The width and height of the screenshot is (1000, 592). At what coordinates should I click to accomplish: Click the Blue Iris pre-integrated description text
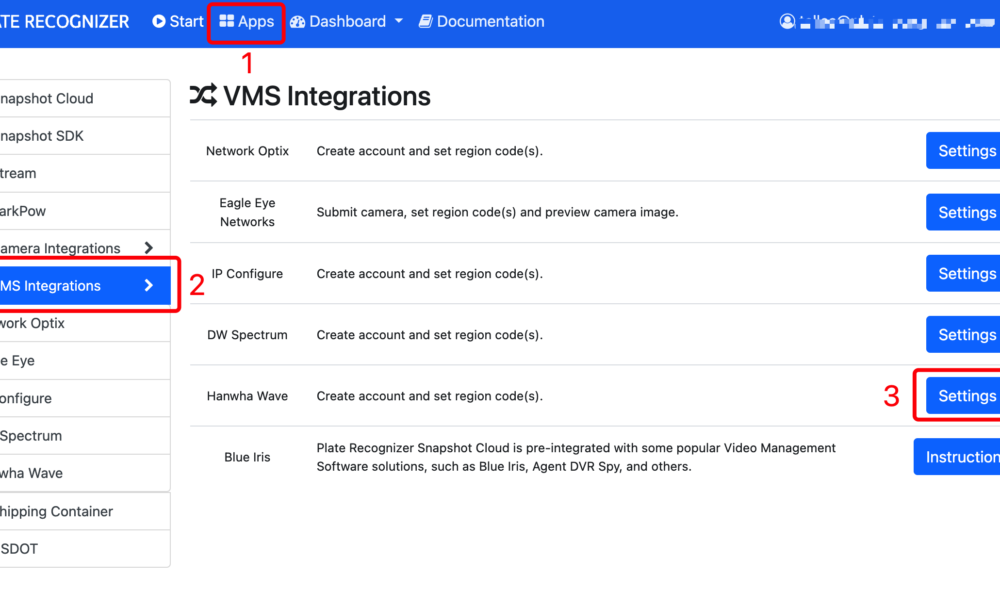(576, 457)
